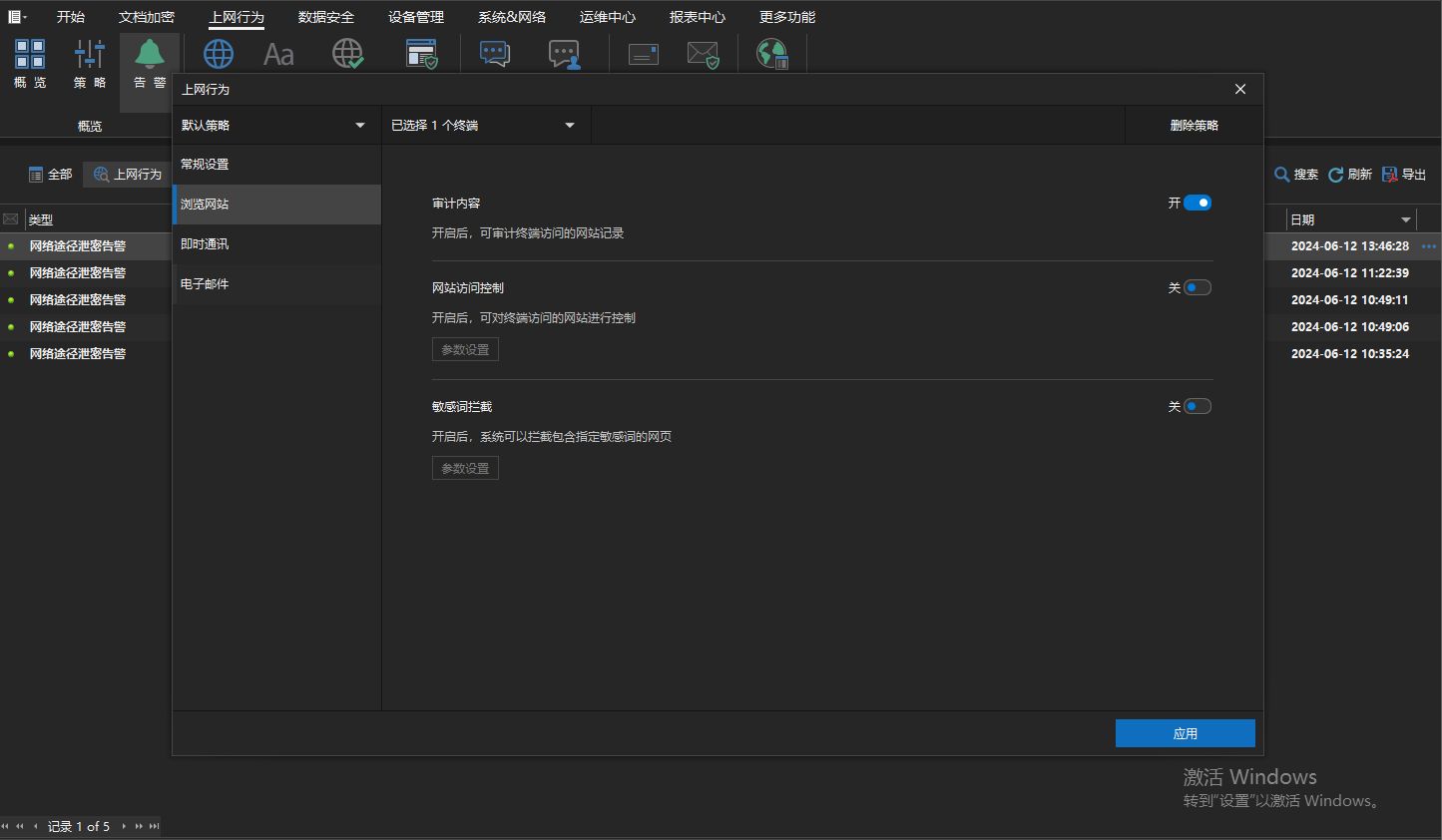Turn off the 审计内容 switch

click(x=1198, y=203)
